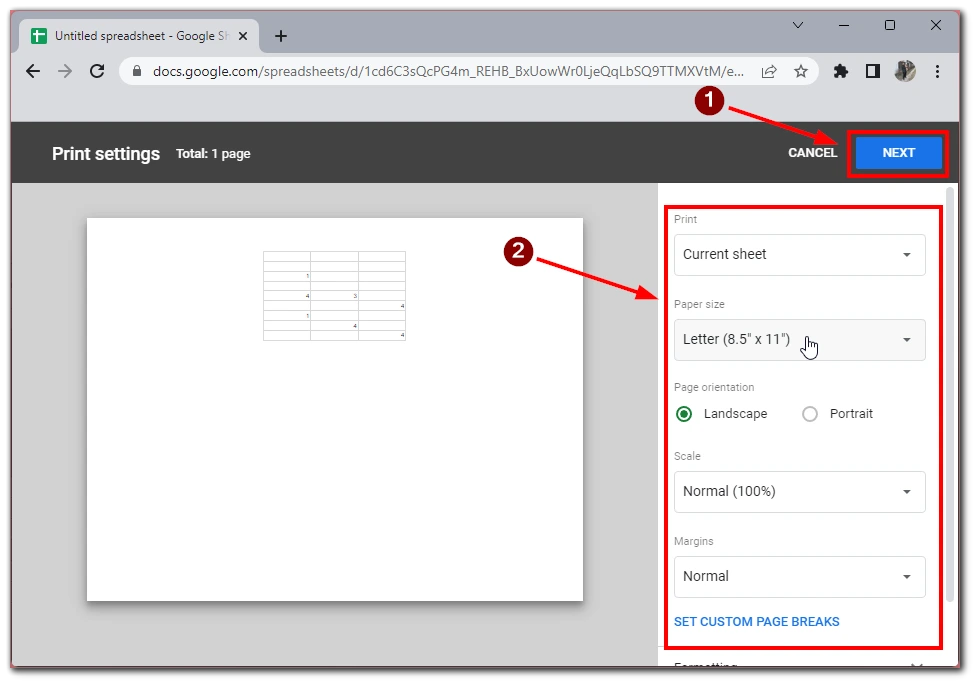
Task: Select Landscape page orientation
Action: pyautogui.click(x=684, y=414)
